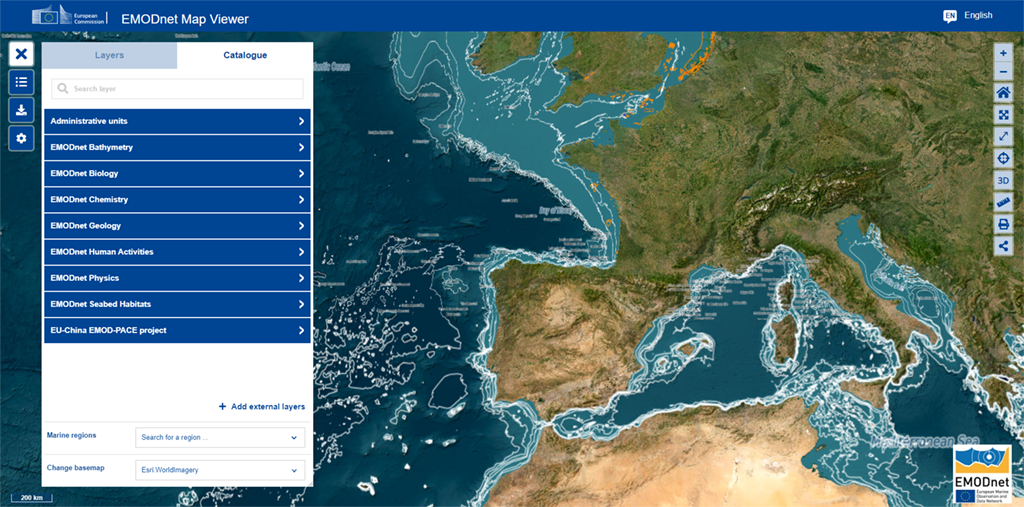1024x507 pixels.
Task: Print the current map
Action: click(x=1004, y=224)
